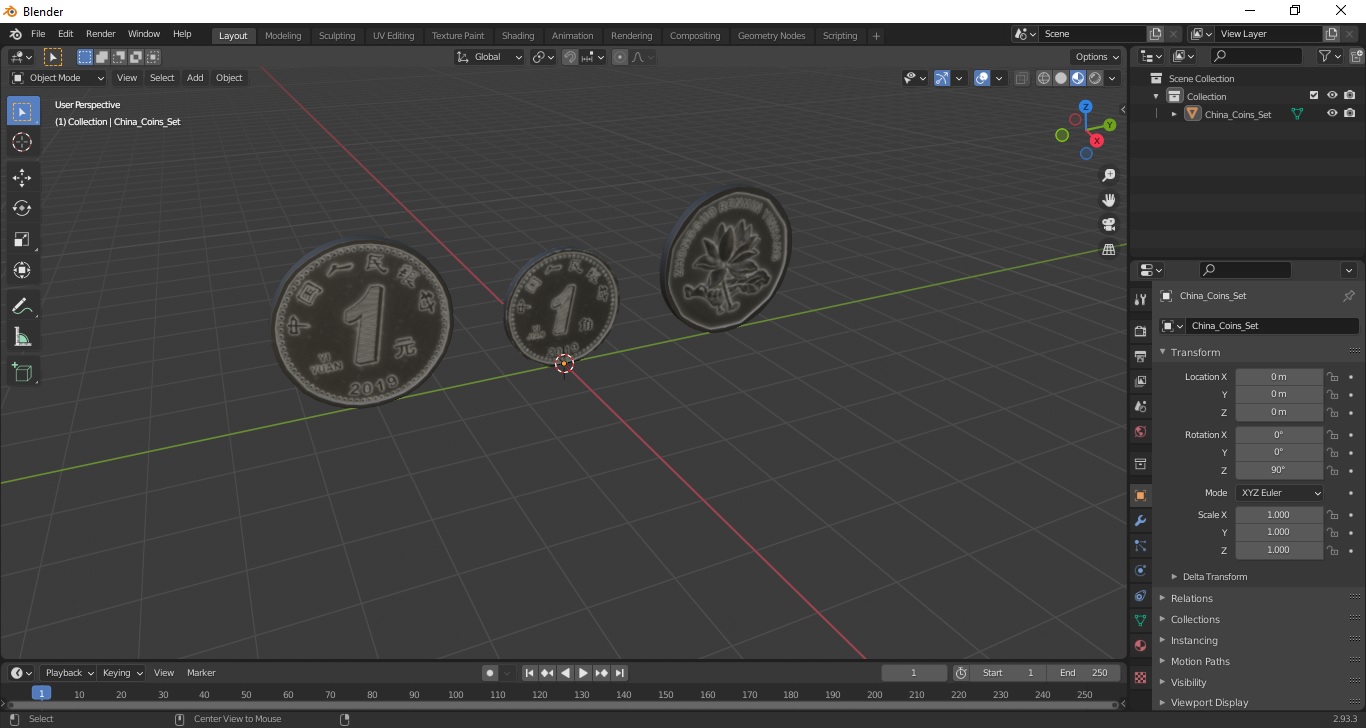Hide China_Coins_Set in viewport via eye icon
1366x728 pixels.
tap(1332, 114)
